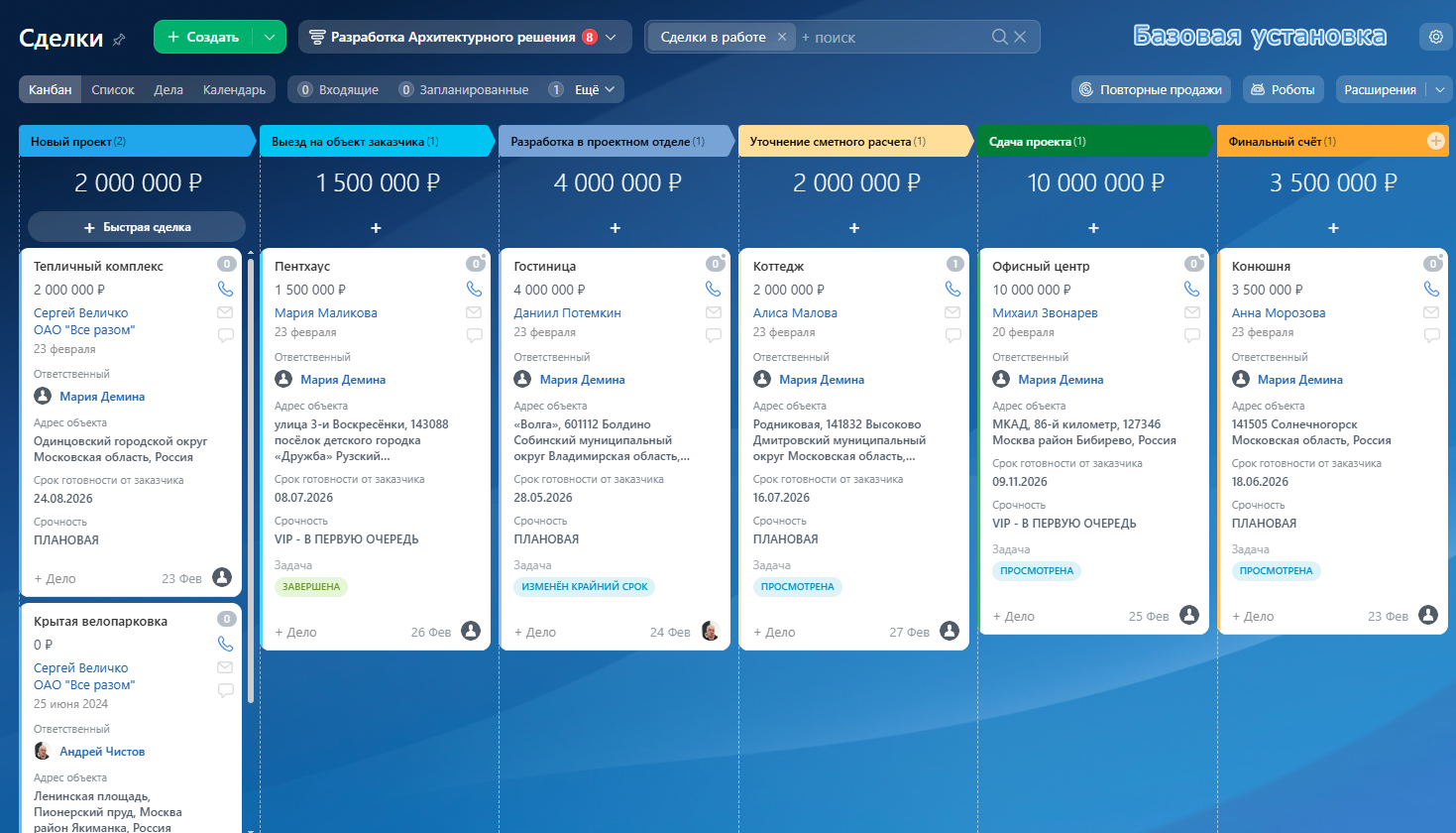1456x833 pixels.
Task: Filter by Входящие counter
Action: 338,89
